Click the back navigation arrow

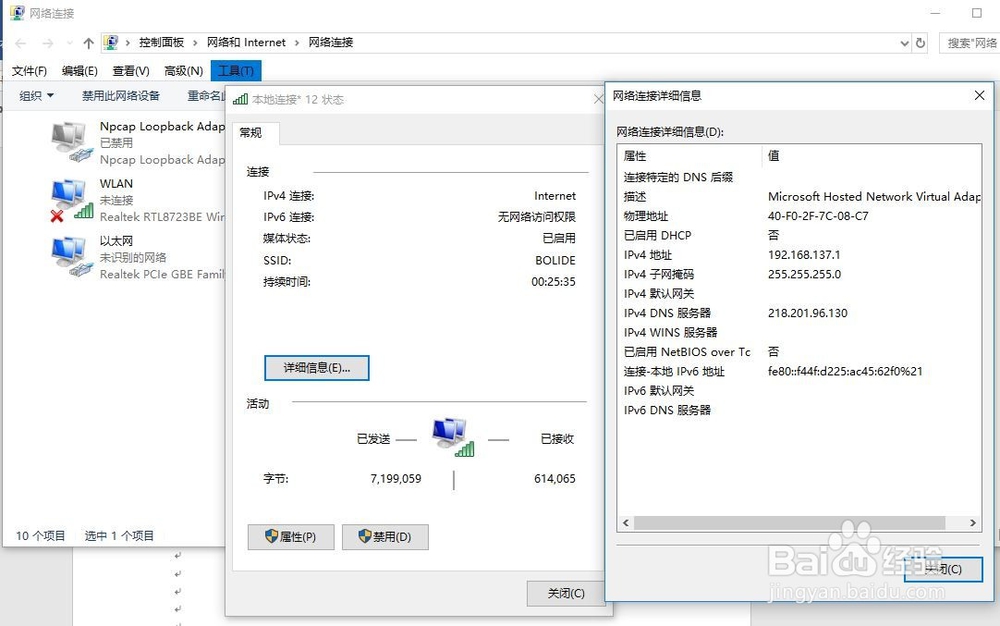tap(20, 42)
